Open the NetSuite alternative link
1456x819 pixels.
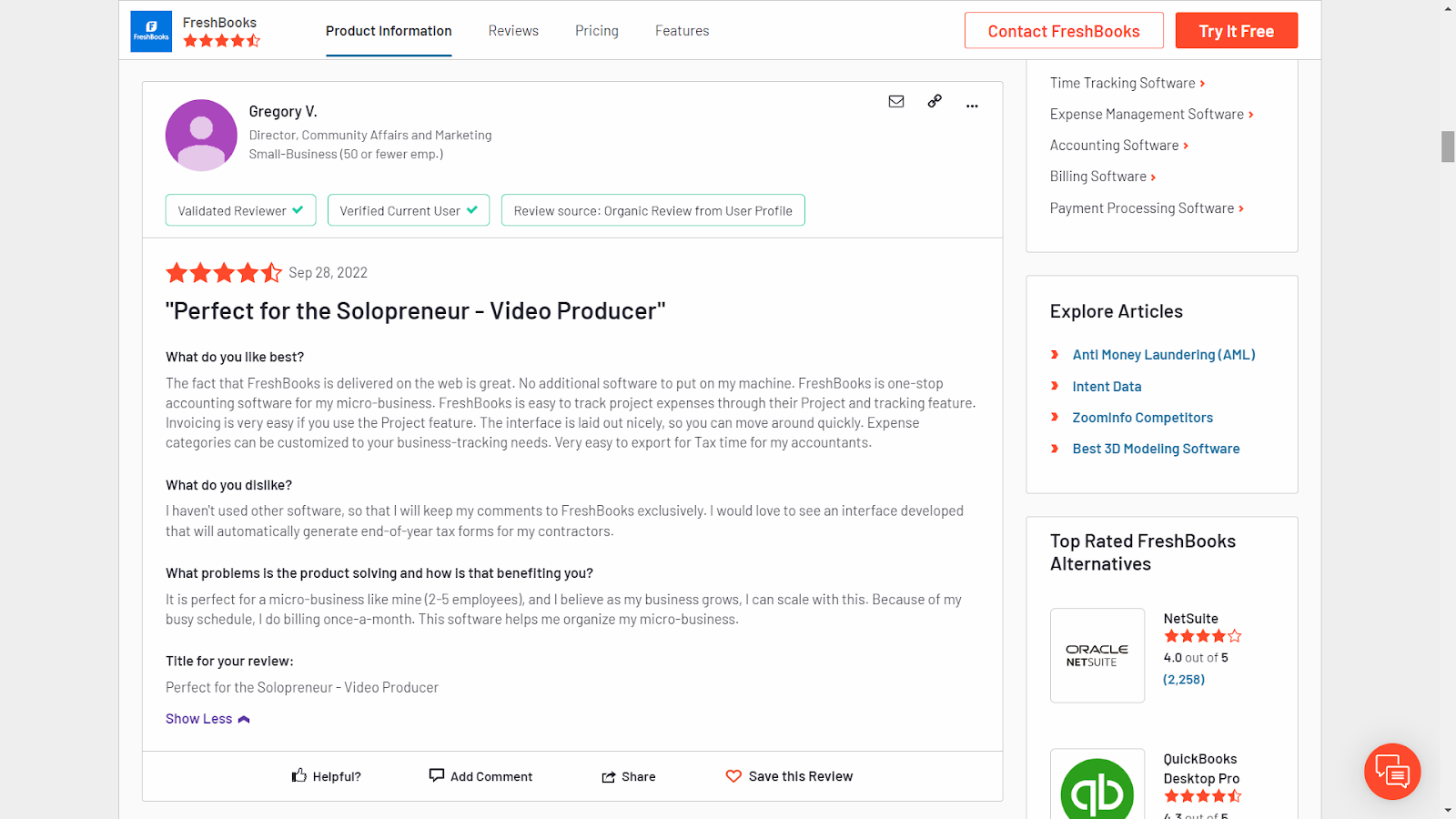click(x=1190, y=619)
